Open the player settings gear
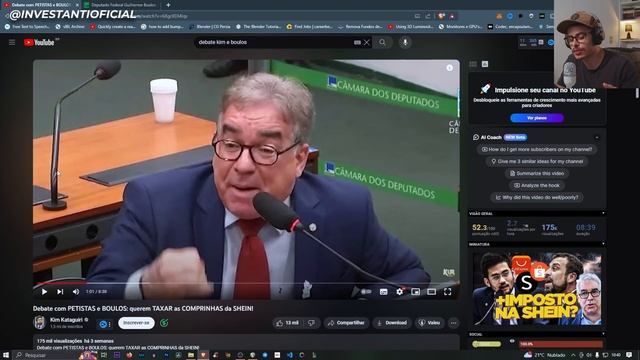 400,291
